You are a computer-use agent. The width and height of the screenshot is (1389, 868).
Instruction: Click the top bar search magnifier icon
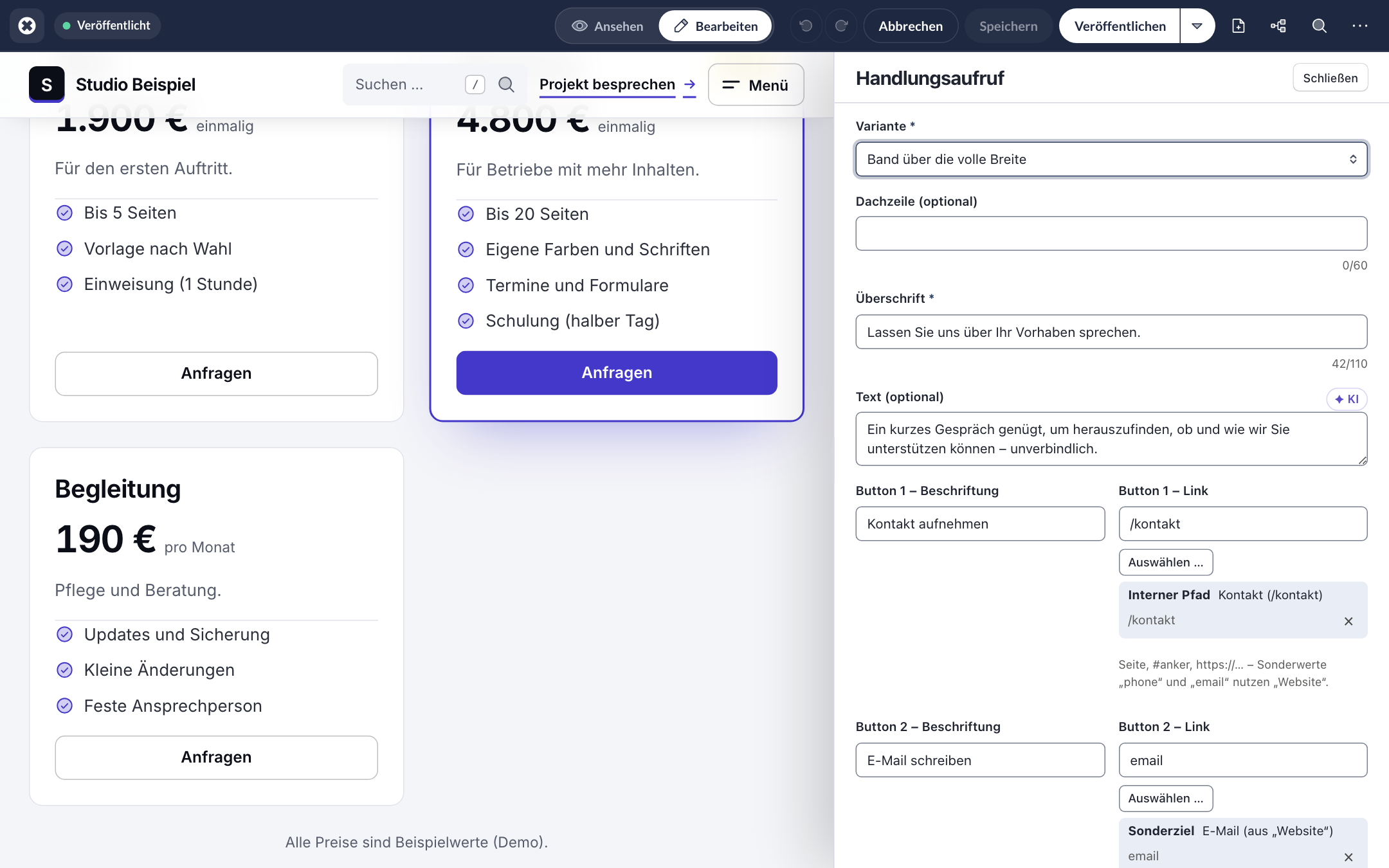pyautogui.click(x=1319, y=26)
